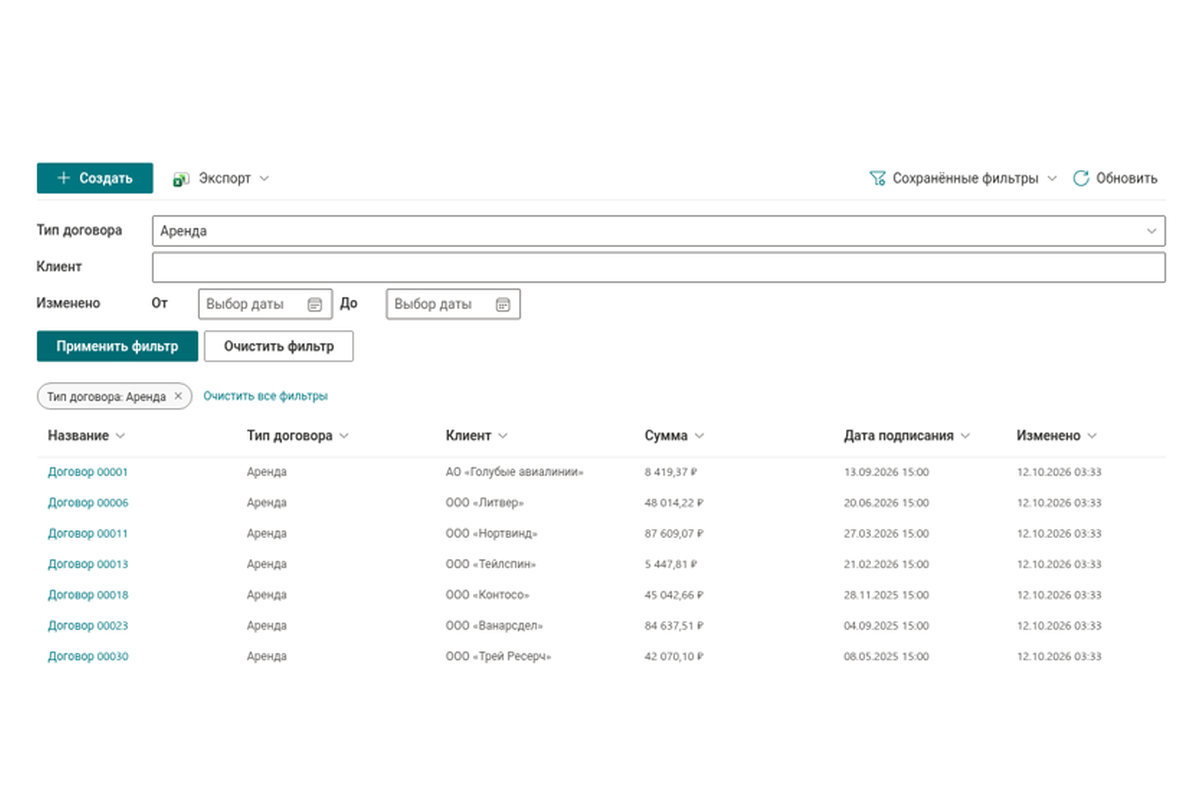Open the Клиент column header menu

tap(503, 436)
